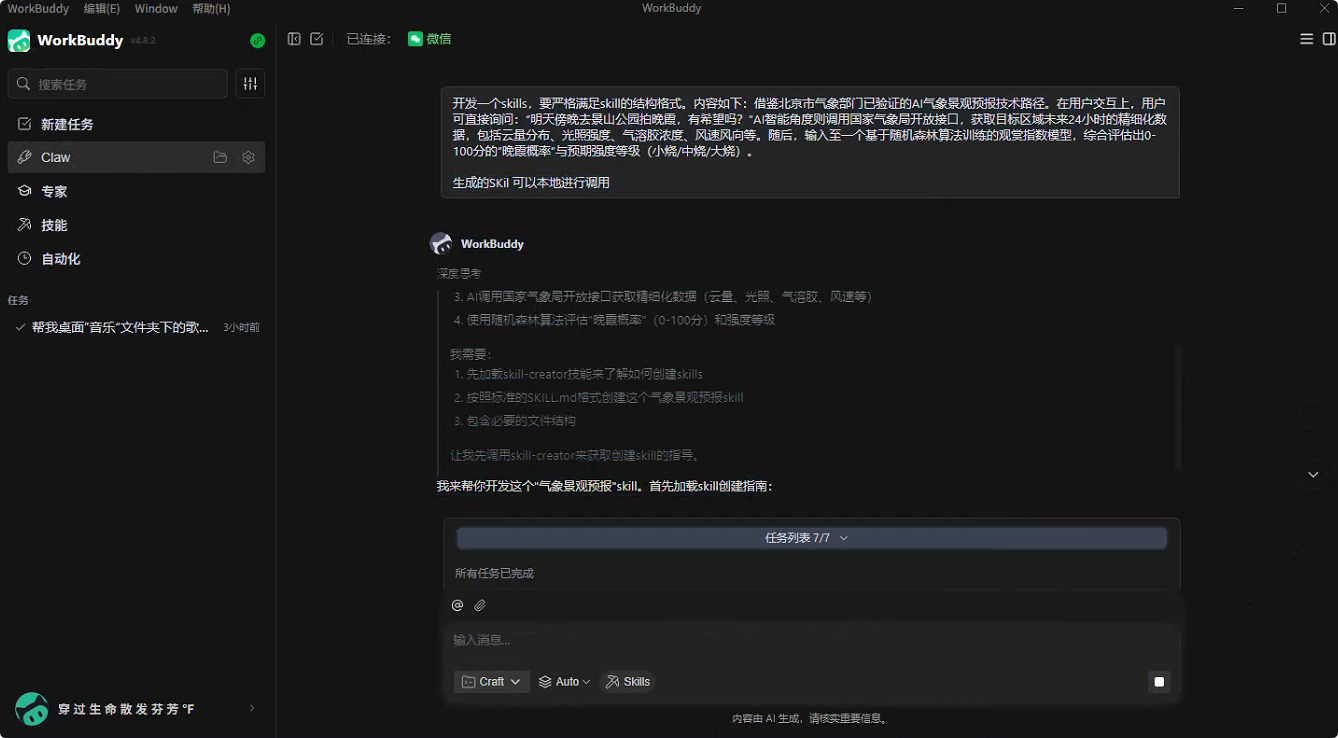Open 新建任务 in sidebar
Image resolution: width=1338 pixels, height=738 pixels.
(136, 124)
